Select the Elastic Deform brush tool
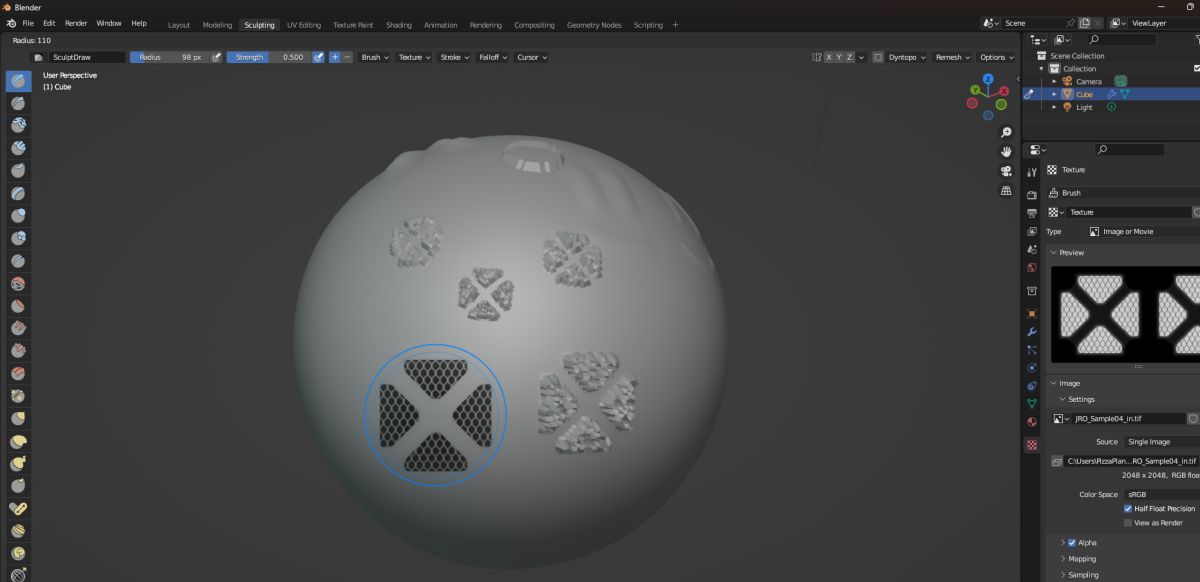The image size is (1200, 582). 18,442
